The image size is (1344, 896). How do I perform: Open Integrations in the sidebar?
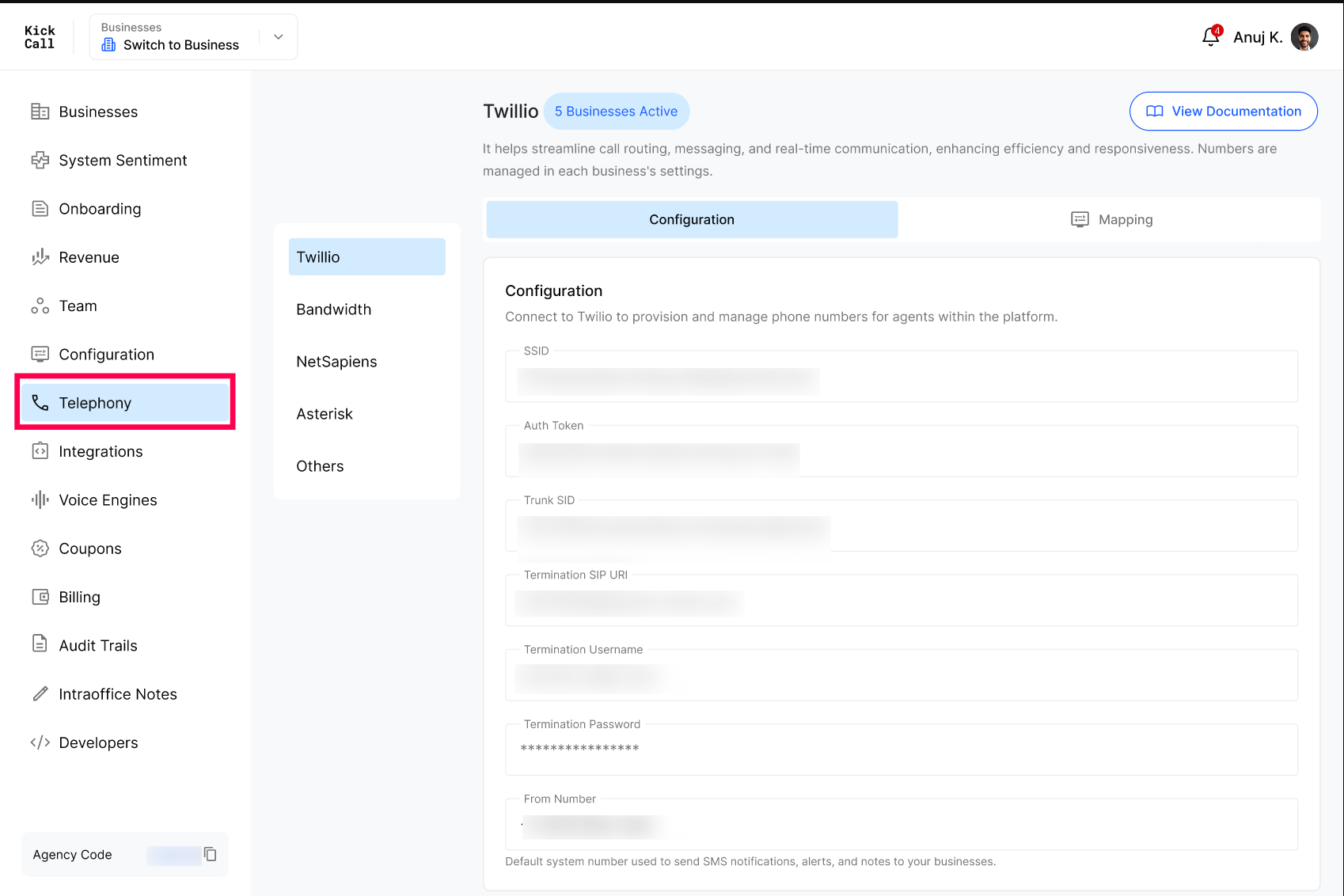coord(125,451)
